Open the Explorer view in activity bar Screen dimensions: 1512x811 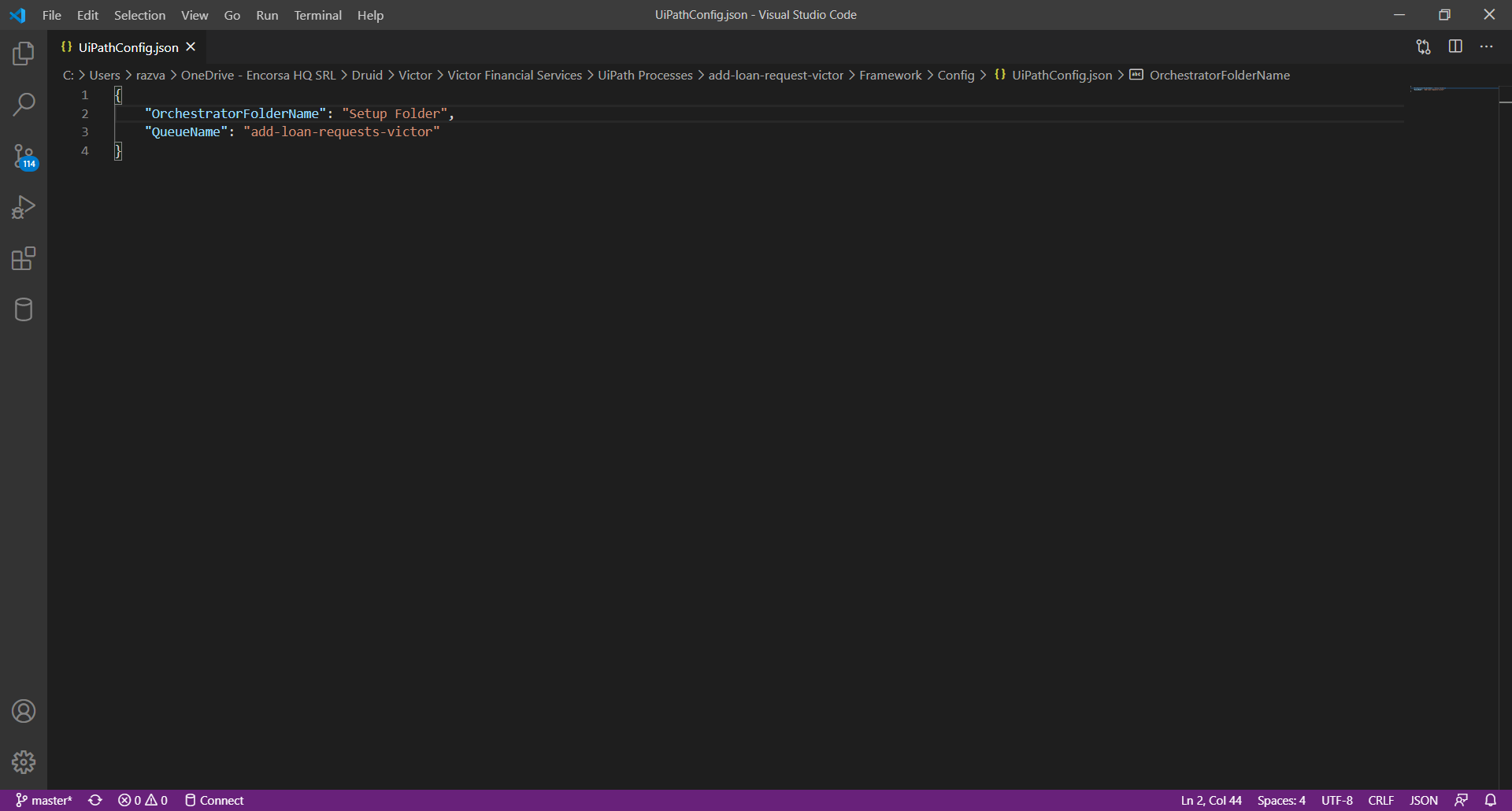[x=24, y=54]
